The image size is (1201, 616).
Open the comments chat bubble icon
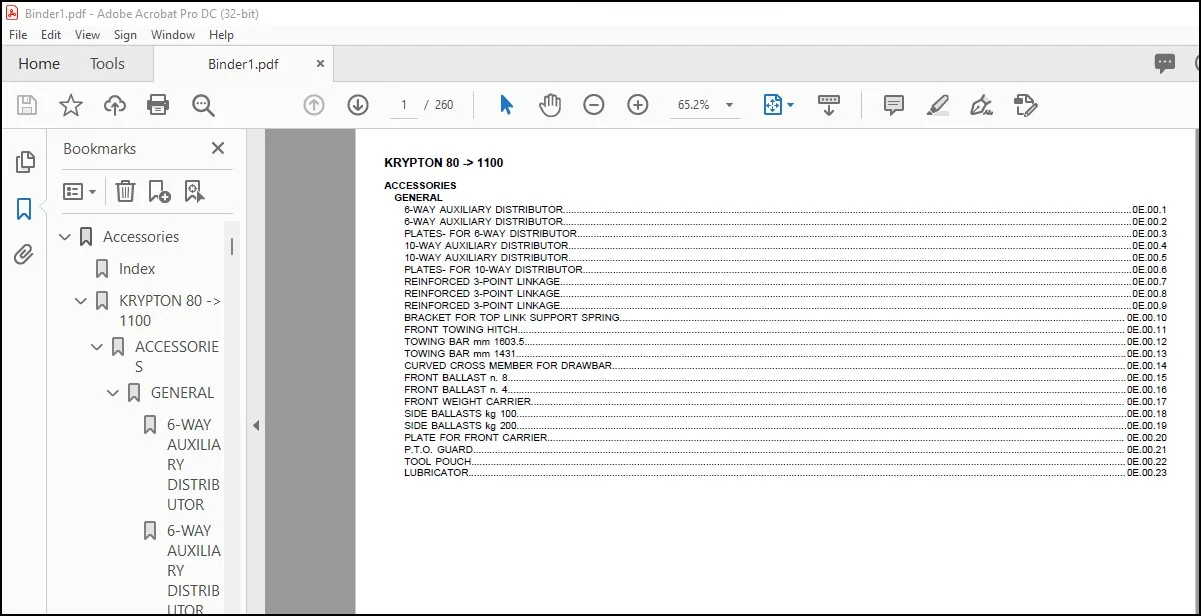click(1165, 64)
